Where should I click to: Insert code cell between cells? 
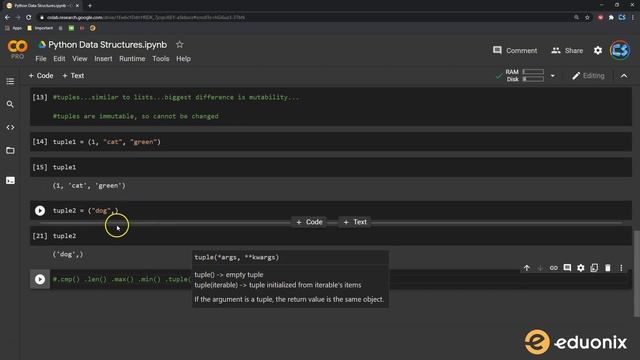coord(309,222)
